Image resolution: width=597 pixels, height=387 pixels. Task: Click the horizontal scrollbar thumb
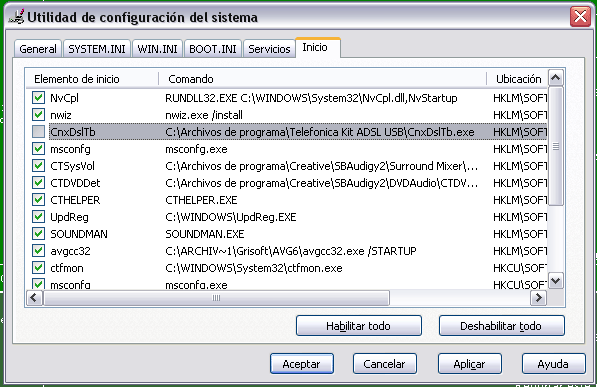[216, 297]
